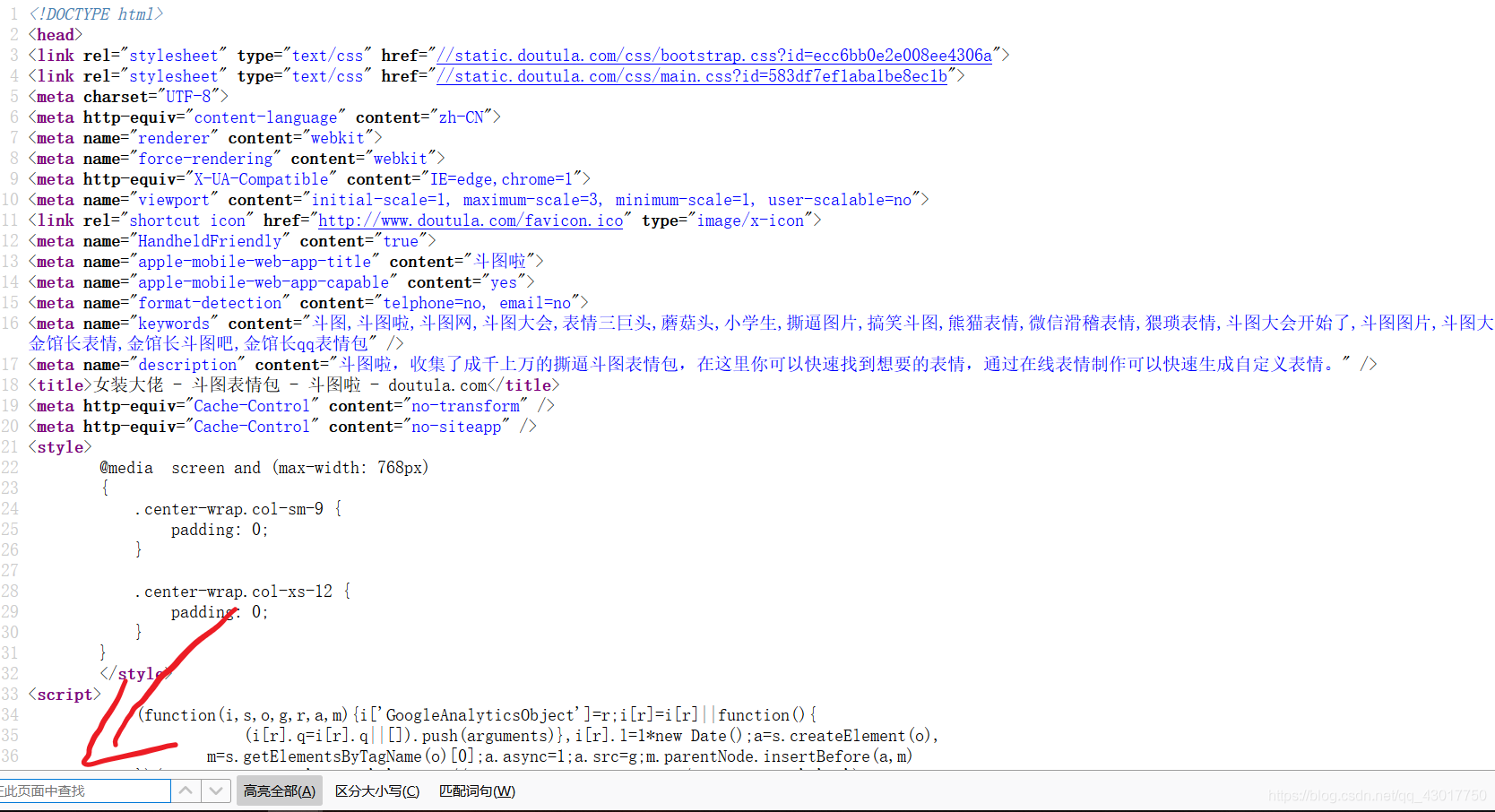Click the "format-detection" name value
This screenshot has width=1495, height=812.
(210, 303)
